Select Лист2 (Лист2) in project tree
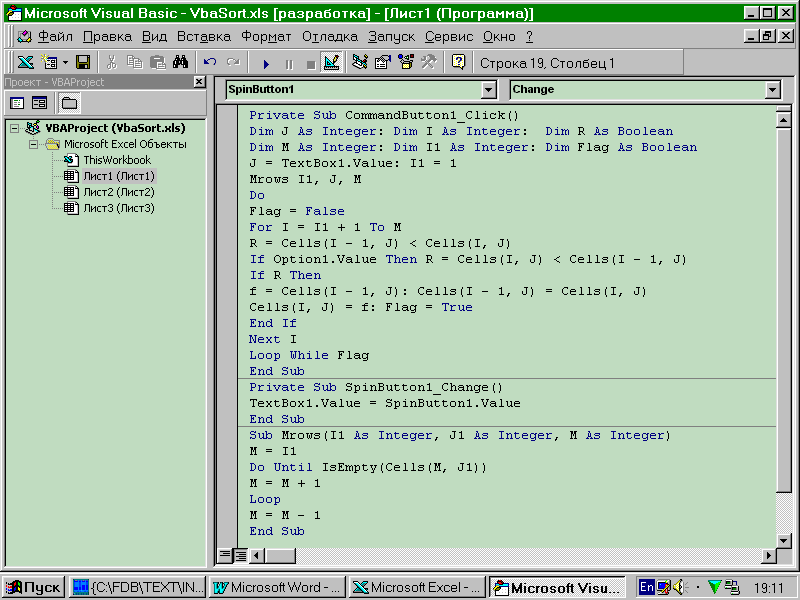The width and height of the screenshot is (800, 600). coord(119,192)
